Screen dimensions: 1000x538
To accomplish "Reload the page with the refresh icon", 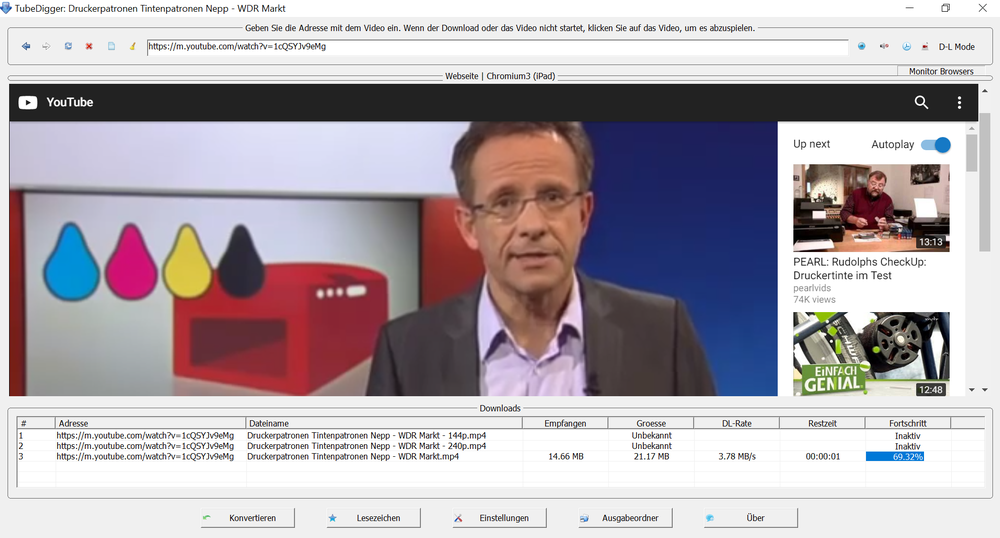I will pyautogui.click(x=68, y=47).
